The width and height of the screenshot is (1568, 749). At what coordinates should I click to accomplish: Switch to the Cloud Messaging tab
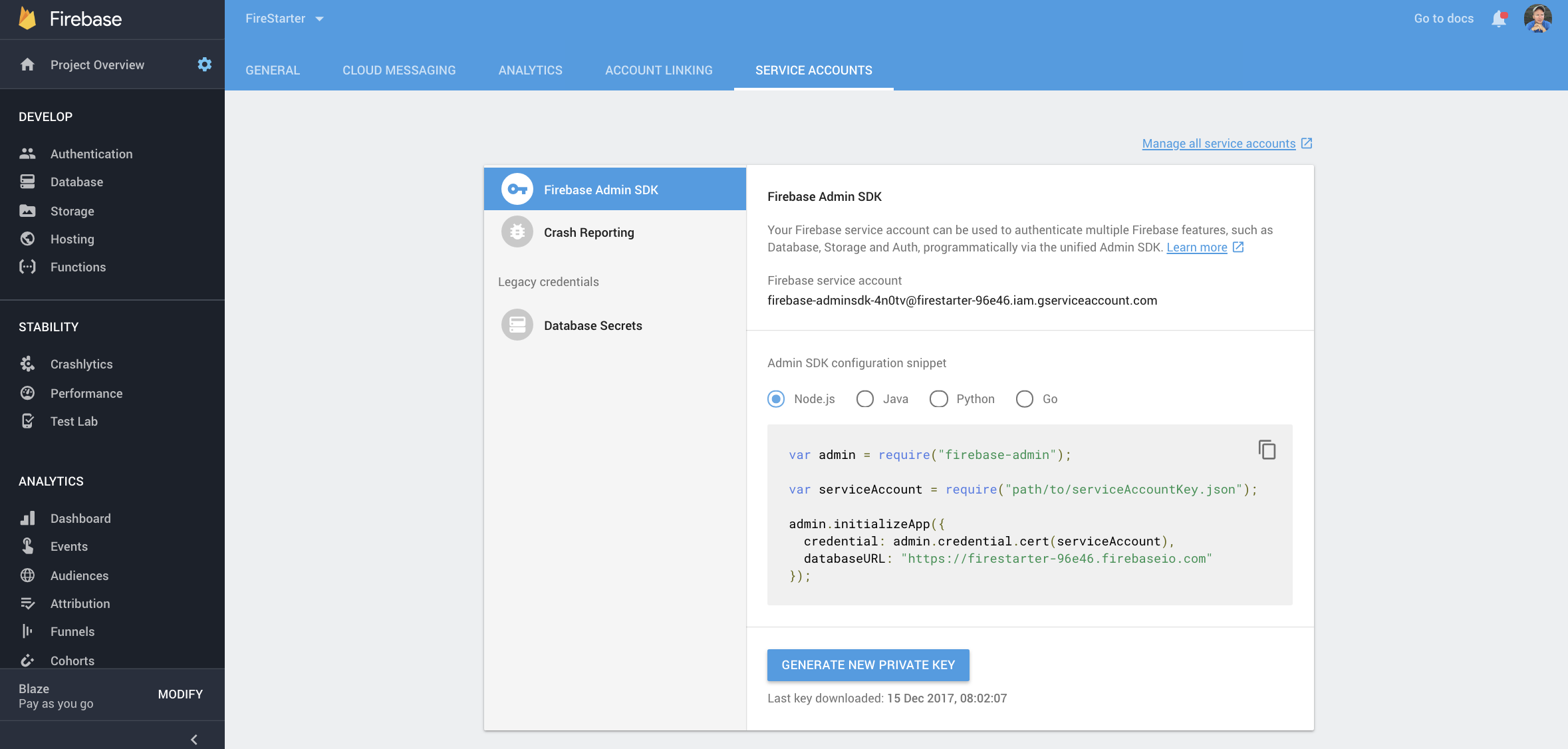(x=398, y=69)
